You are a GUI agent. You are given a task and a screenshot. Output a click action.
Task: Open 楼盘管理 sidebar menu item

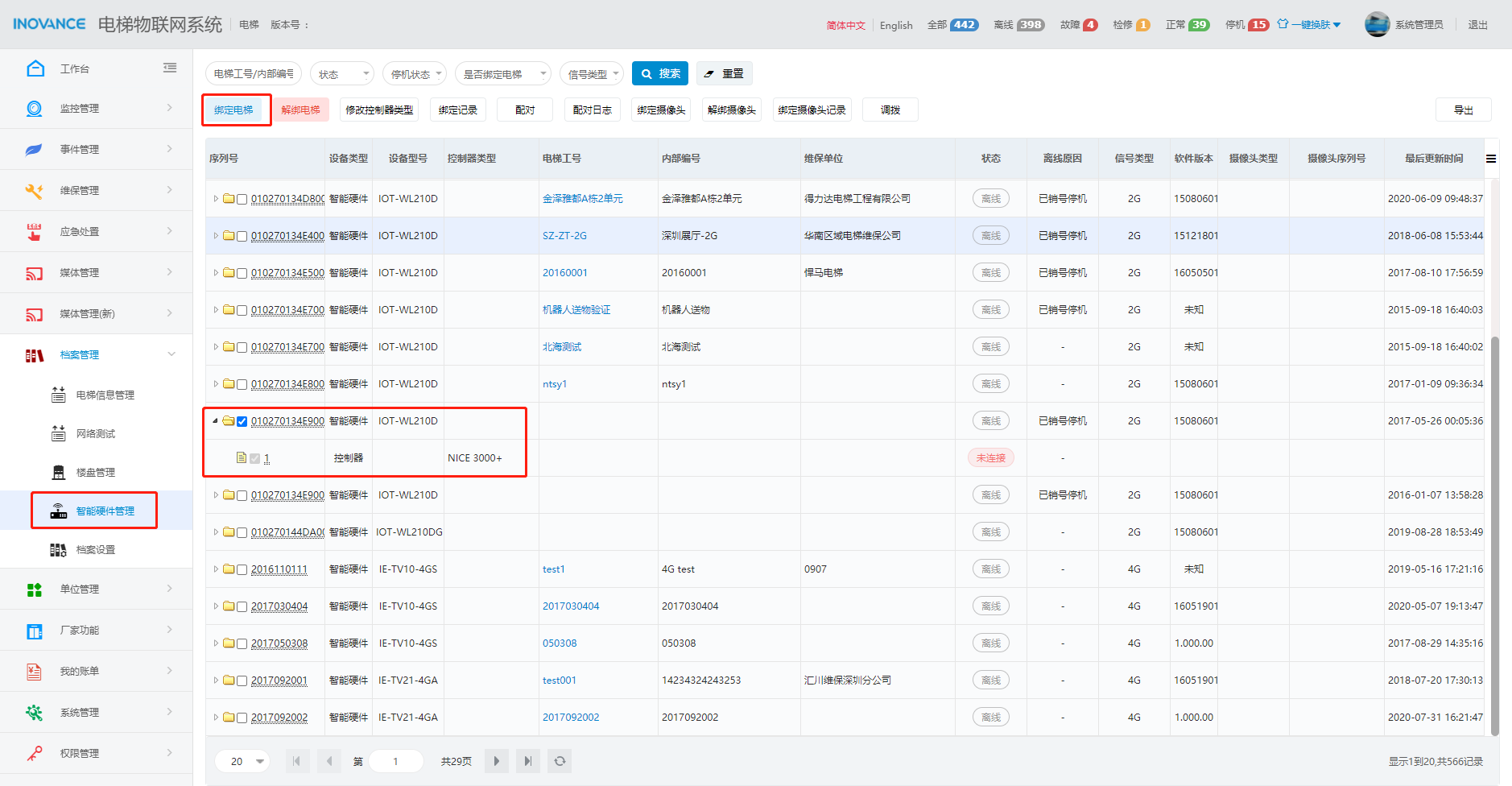[x=95, y=473]
